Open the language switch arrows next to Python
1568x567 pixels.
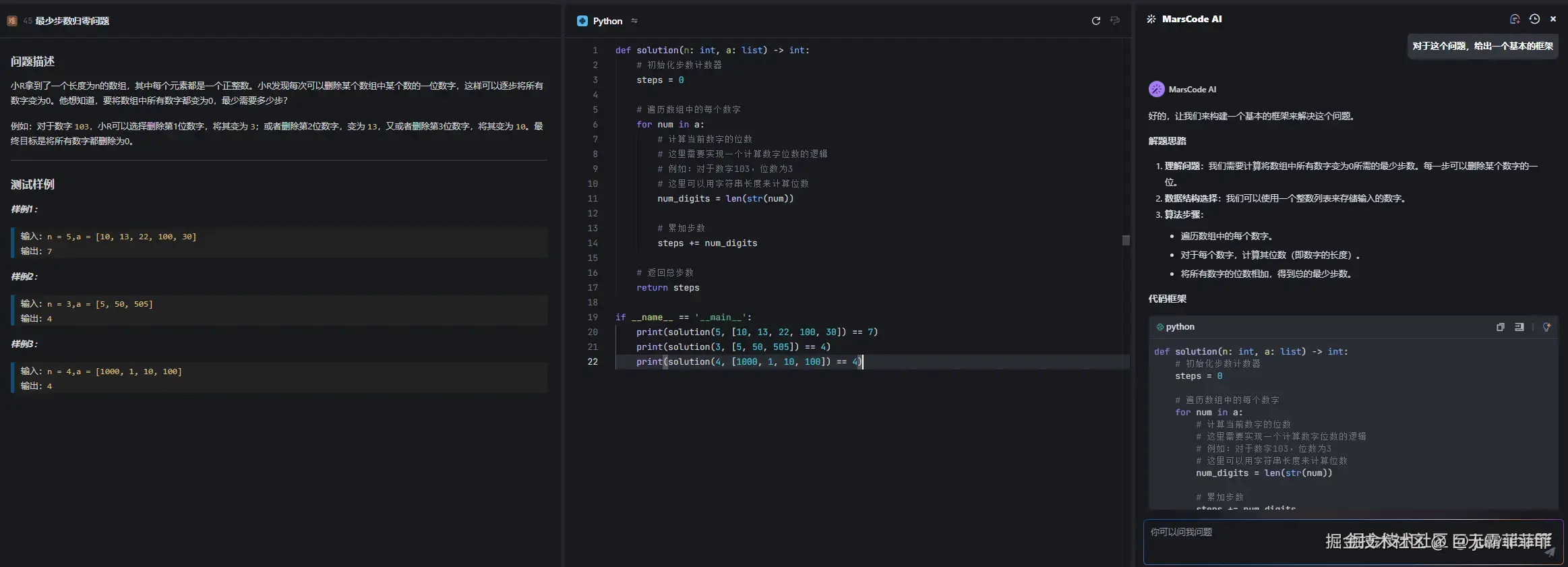point(634,21)
